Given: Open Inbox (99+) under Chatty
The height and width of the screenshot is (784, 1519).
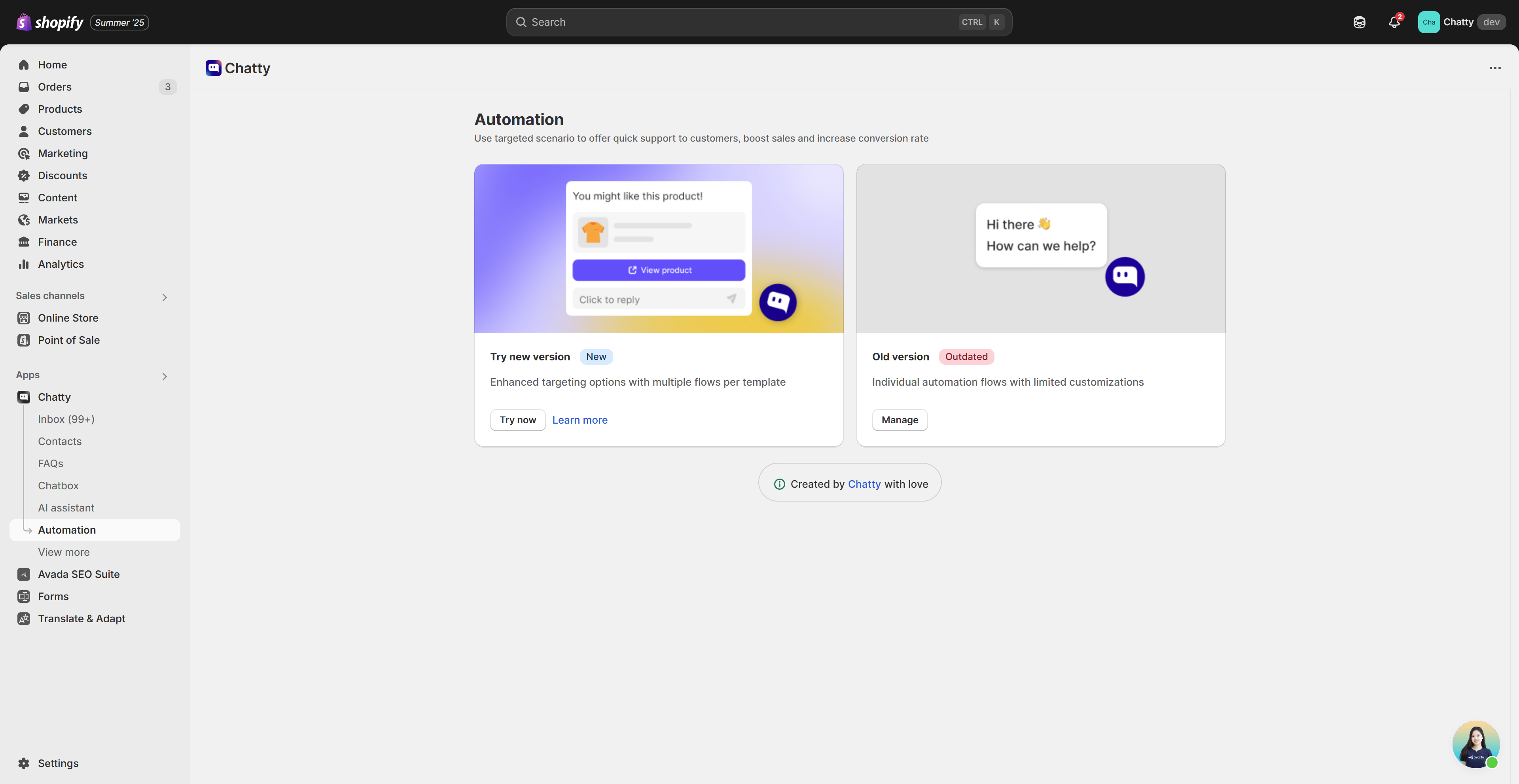Looking at the screenshot, I should pos(66,419).
